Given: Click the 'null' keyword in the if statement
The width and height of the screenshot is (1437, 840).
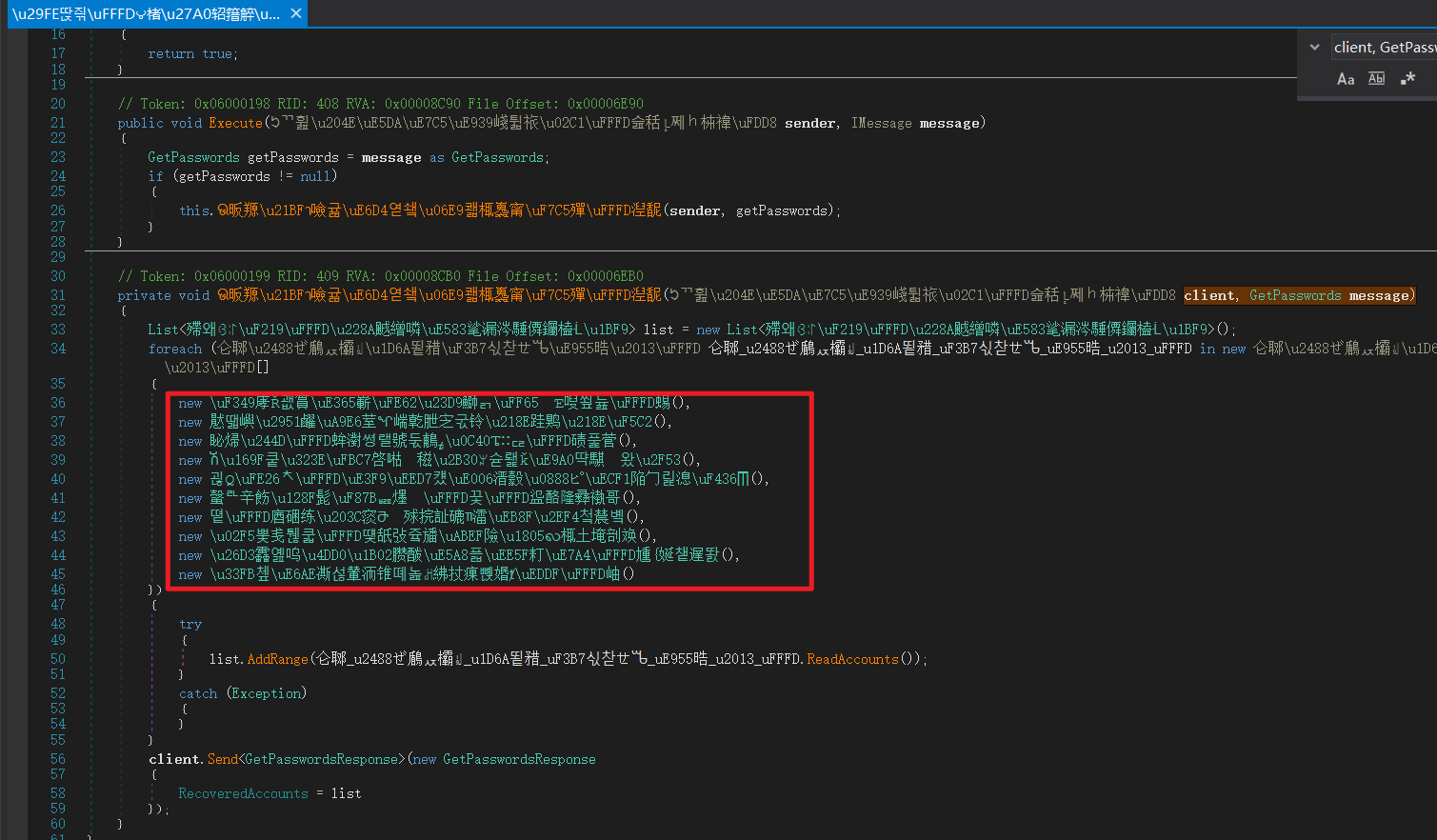Looking at the screenshot, I should tap(314, 176).
